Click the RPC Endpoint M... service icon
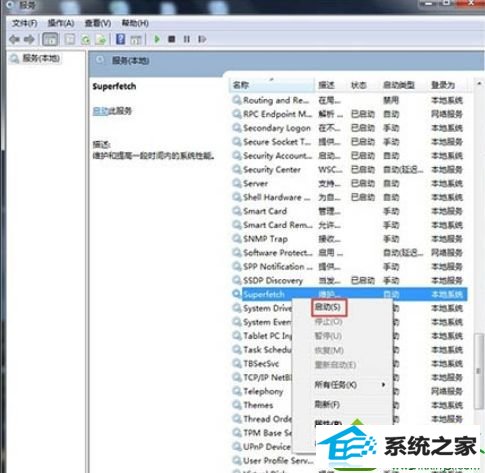This screenshot has height=473, width=485. 237,114
